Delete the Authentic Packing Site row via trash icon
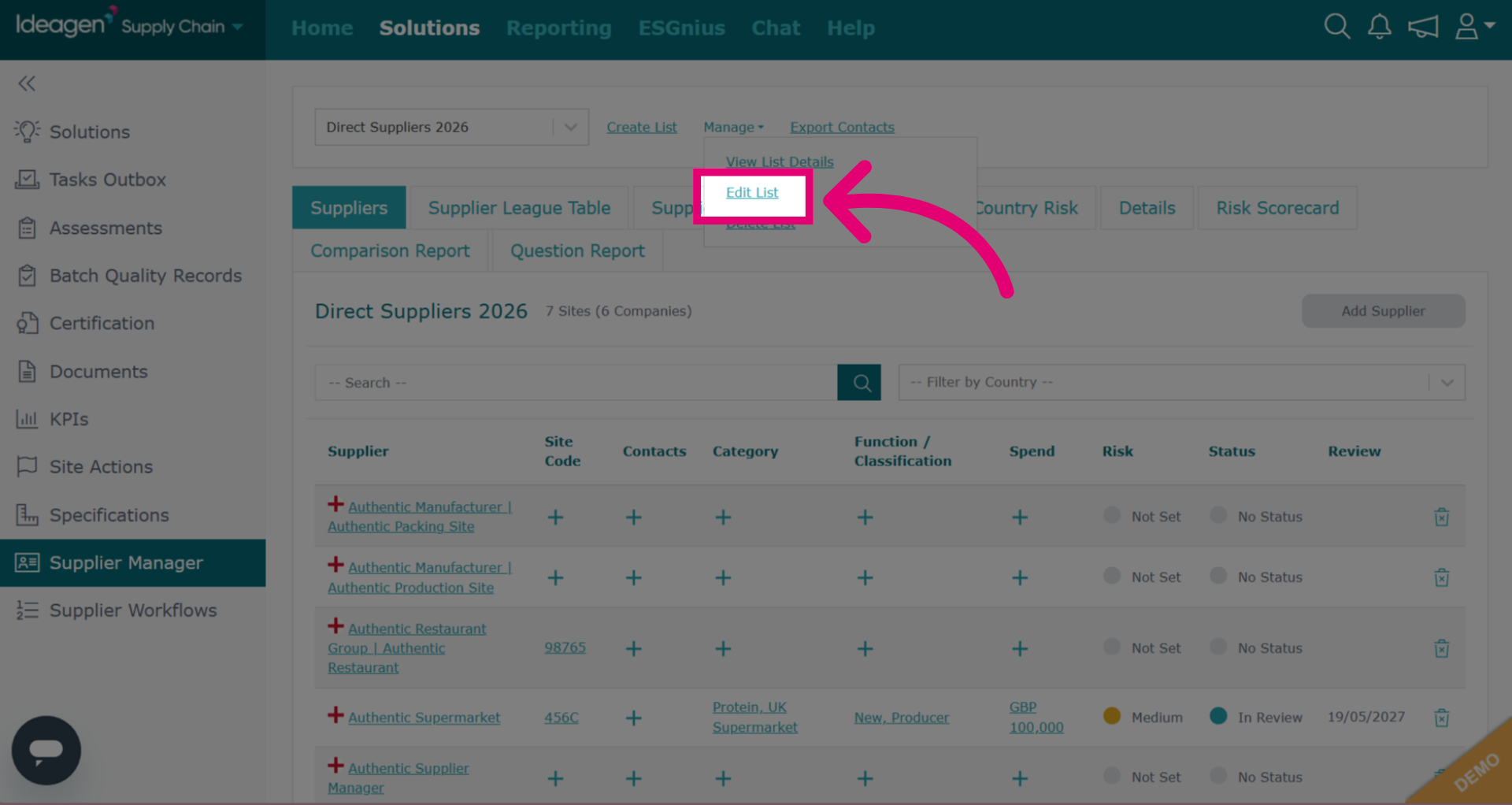Screen dimensions: 1512x805 coord(1441,517)
